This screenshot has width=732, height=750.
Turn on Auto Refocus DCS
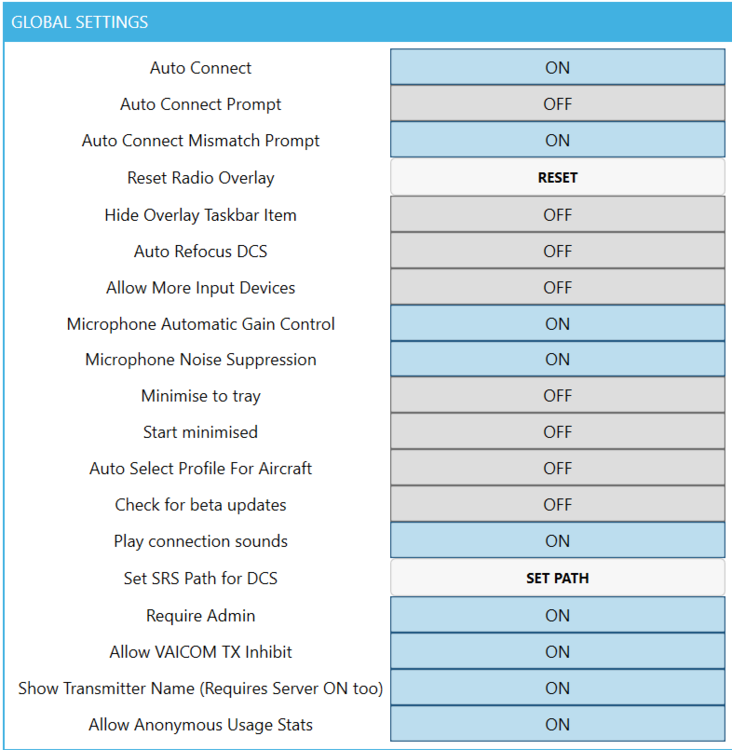[x=557, y=251]
